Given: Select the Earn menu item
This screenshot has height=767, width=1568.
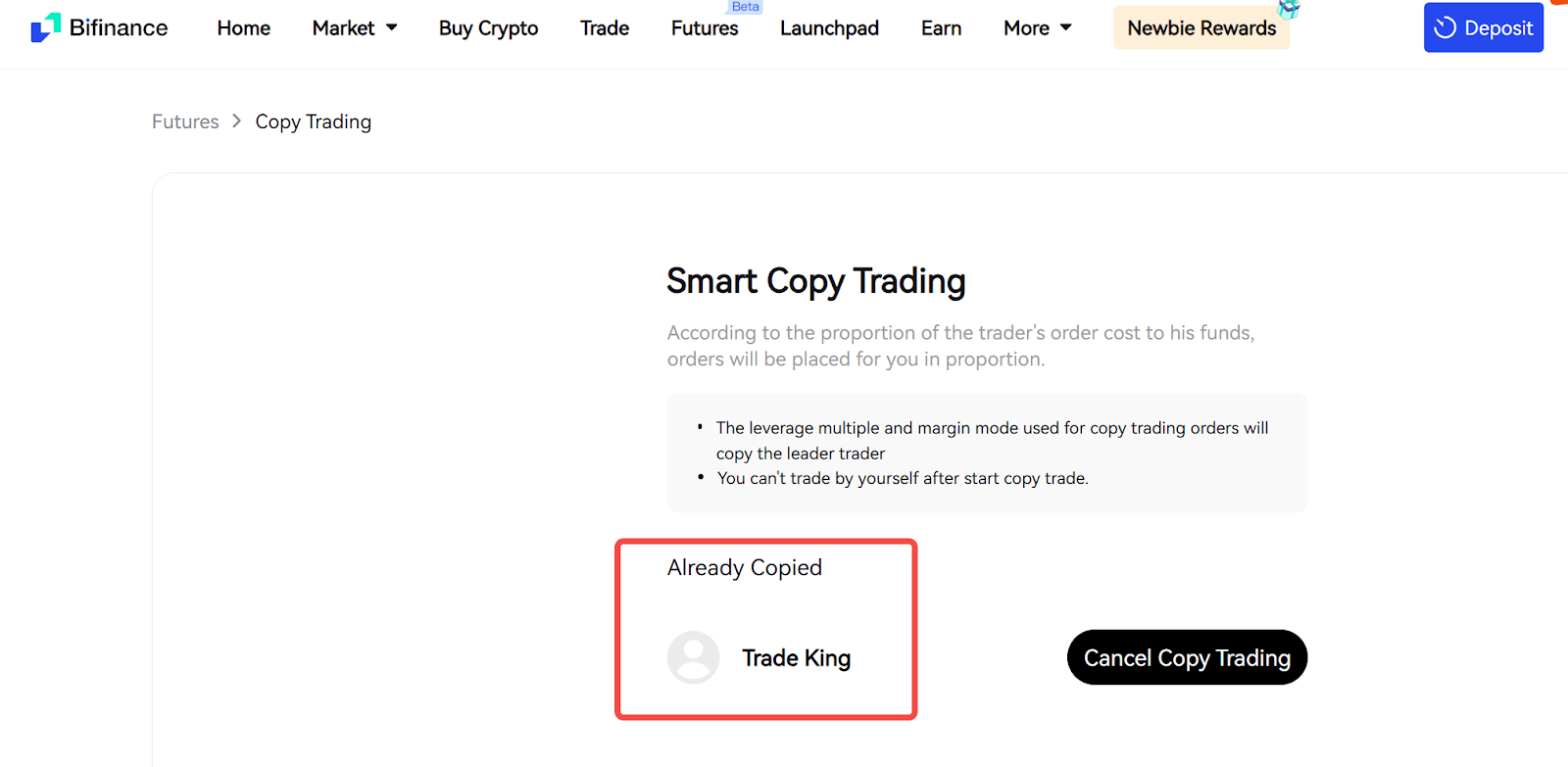Looking at the screenshot, I should (941, 28).
